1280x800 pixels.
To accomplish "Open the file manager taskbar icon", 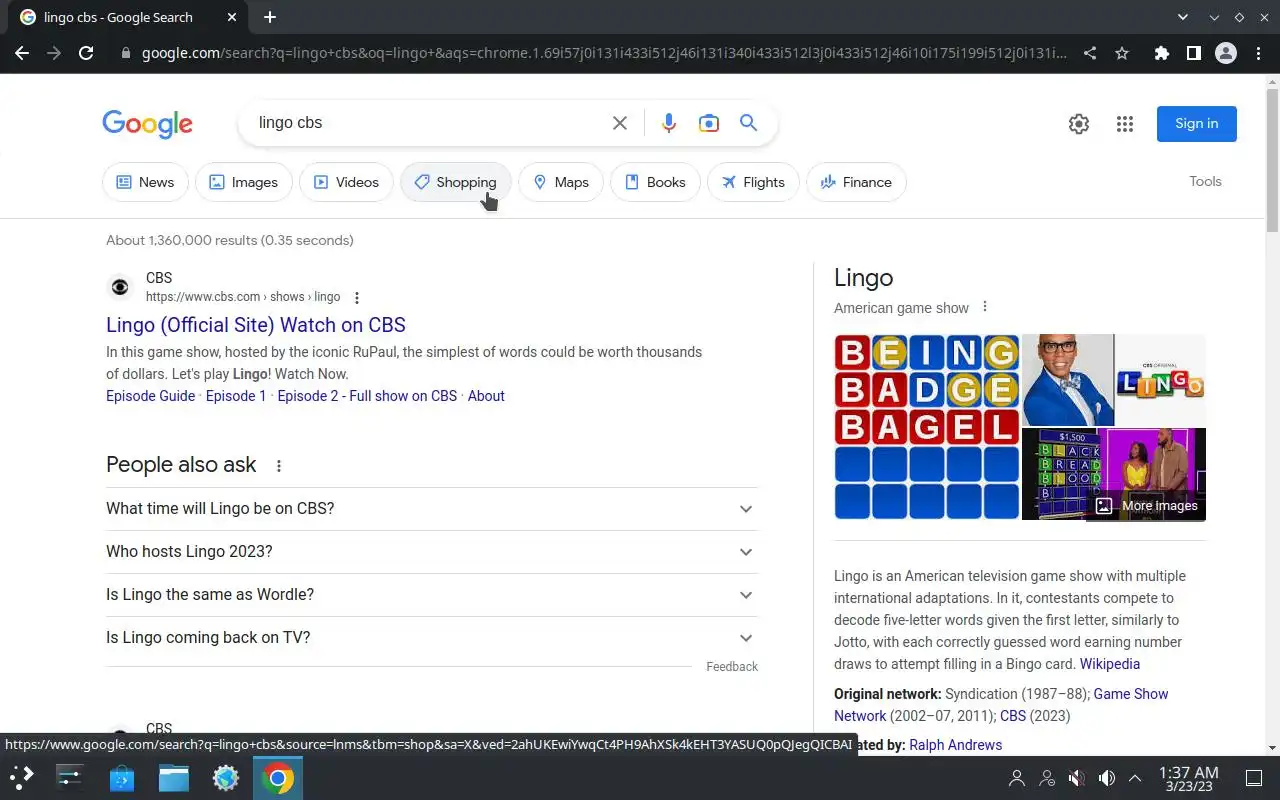I will (x=174, y=777).
